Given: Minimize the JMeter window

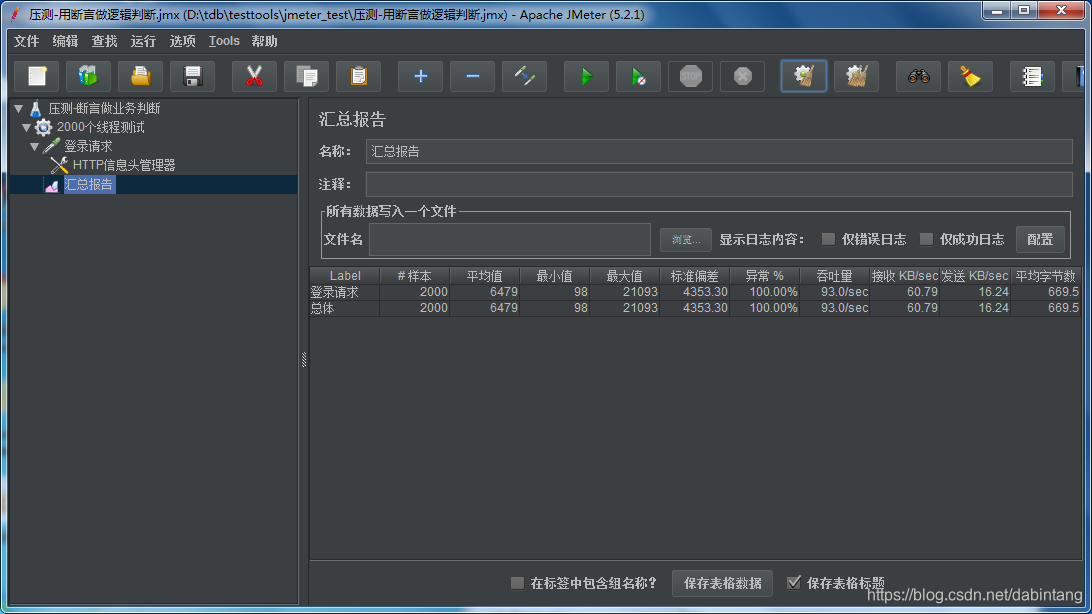Looking at the screenshot, I should point(997,10).
